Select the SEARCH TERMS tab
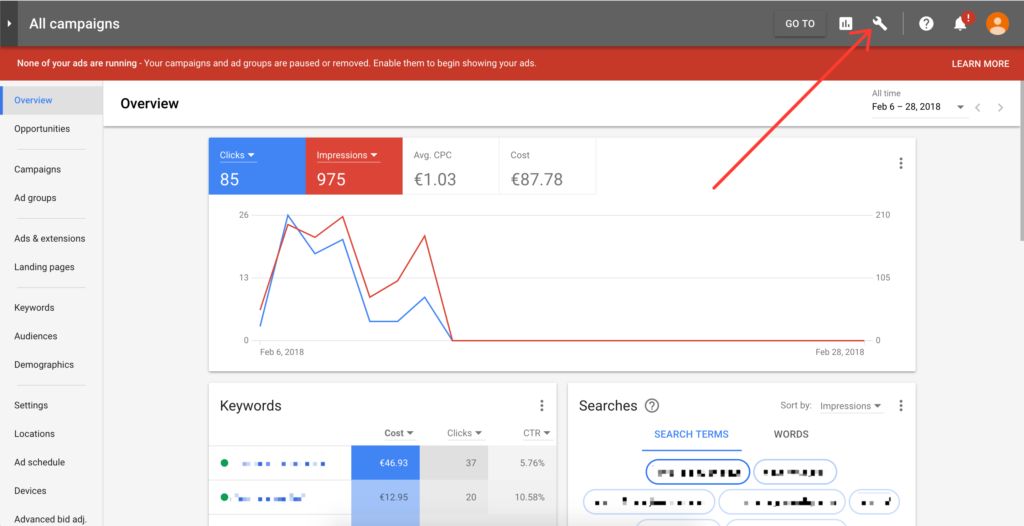 tap(691, 435)
